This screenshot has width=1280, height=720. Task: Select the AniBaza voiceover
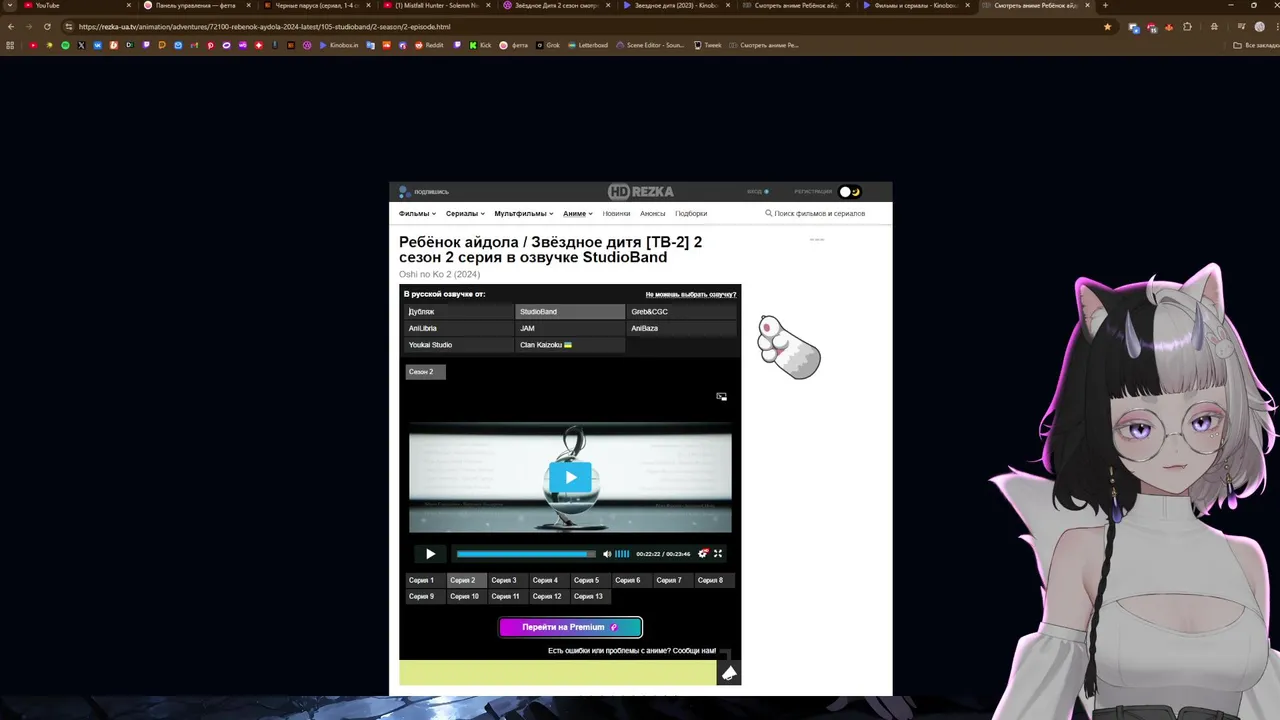681,328
